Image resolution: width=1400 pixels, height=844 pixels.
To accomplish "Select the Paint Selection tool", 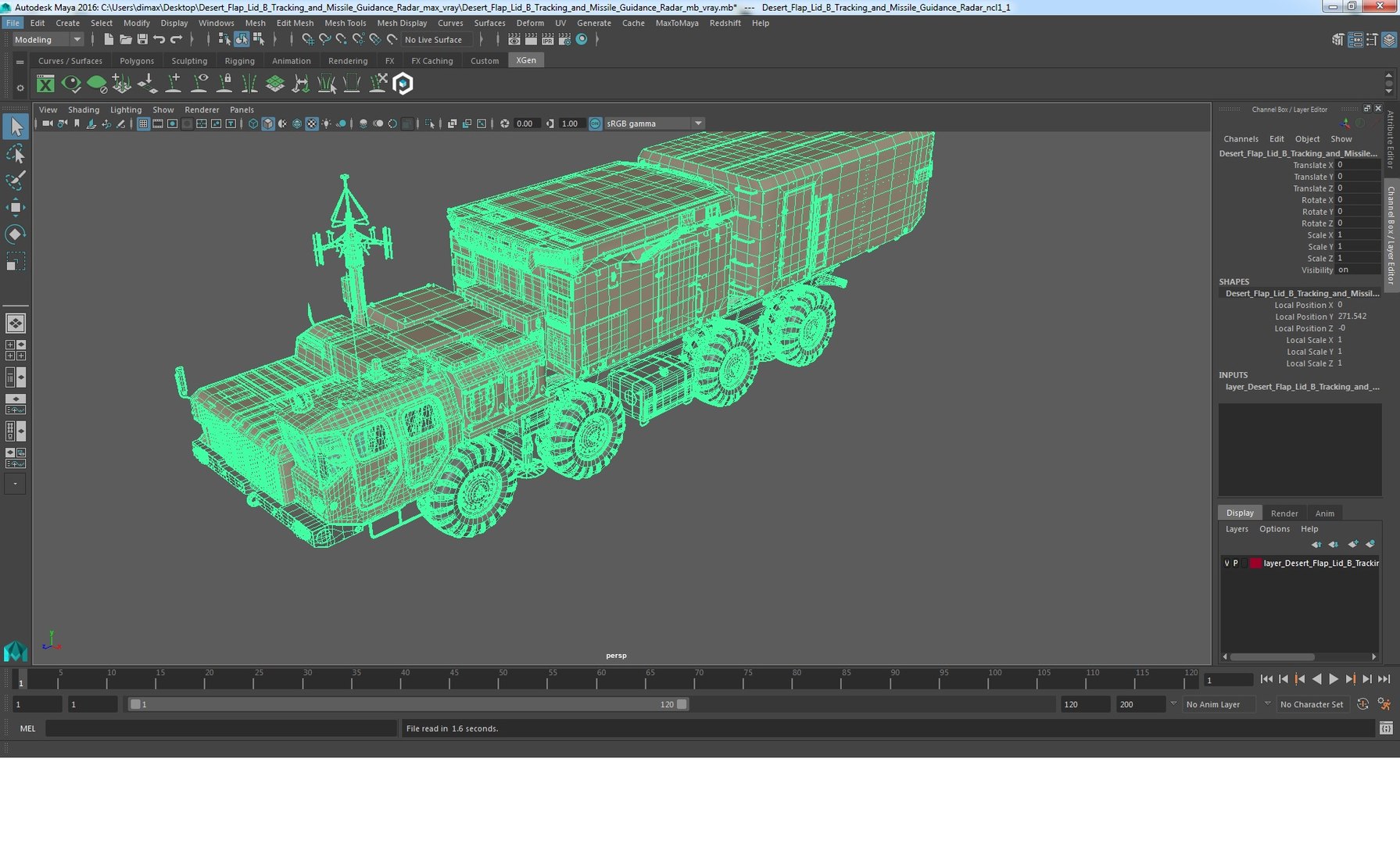I will pyautogui.click(x=15, y=180).
